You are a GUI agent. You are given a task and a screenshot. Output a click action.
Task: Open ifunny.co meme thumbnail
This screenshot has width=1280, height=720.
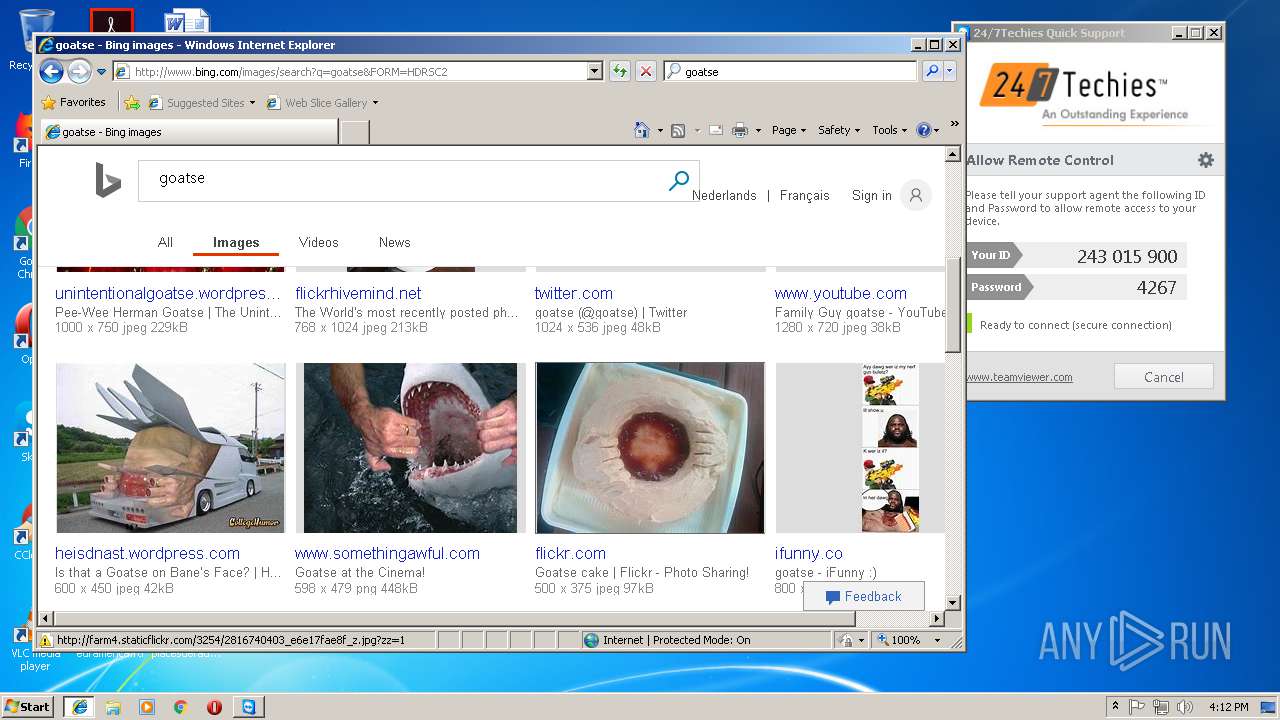pos(890,448)
